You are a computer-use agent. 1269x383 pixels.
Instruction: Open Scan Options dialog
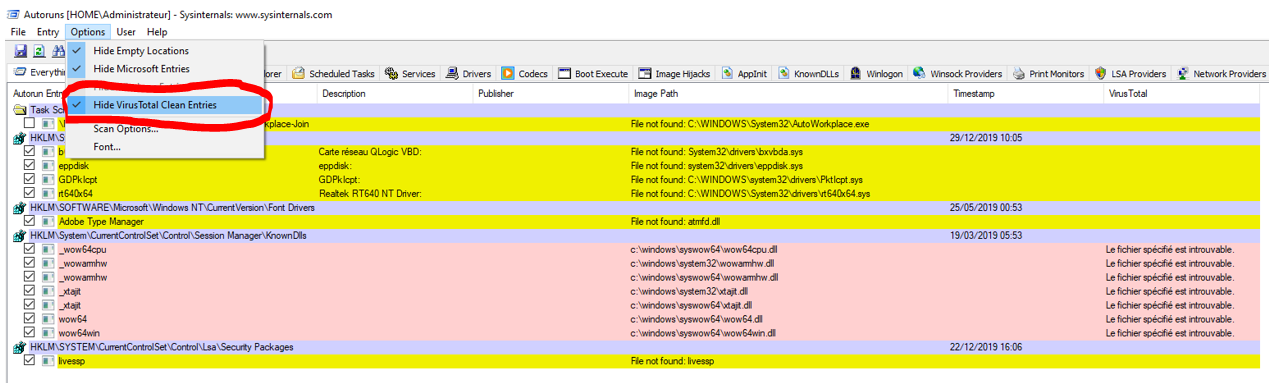165,128
